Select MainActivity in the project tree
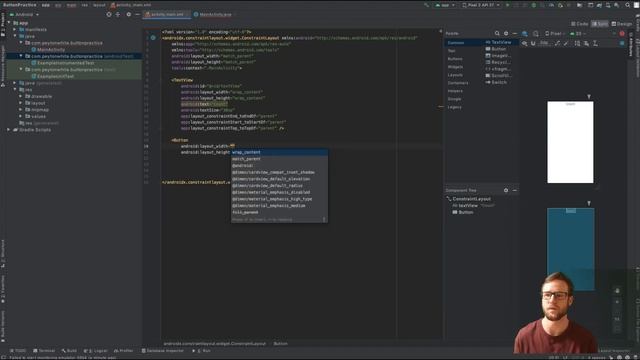This screenshot has width=640, height=360. pos(48,49)
